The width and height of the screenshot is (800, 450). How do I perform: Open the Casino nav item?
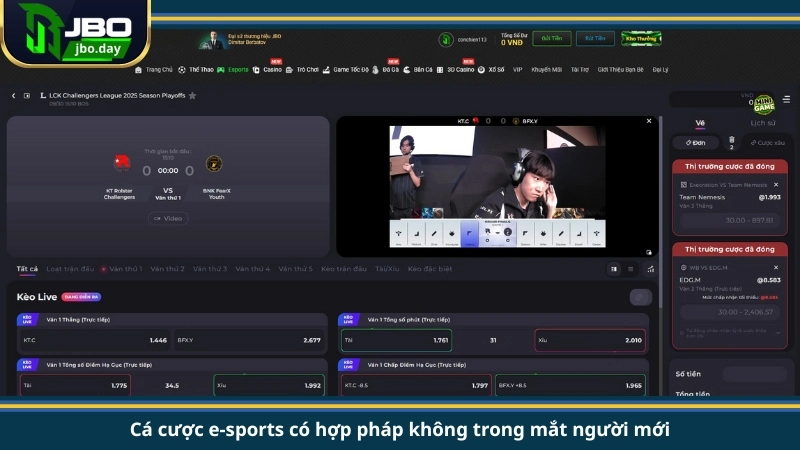point(267,70)
